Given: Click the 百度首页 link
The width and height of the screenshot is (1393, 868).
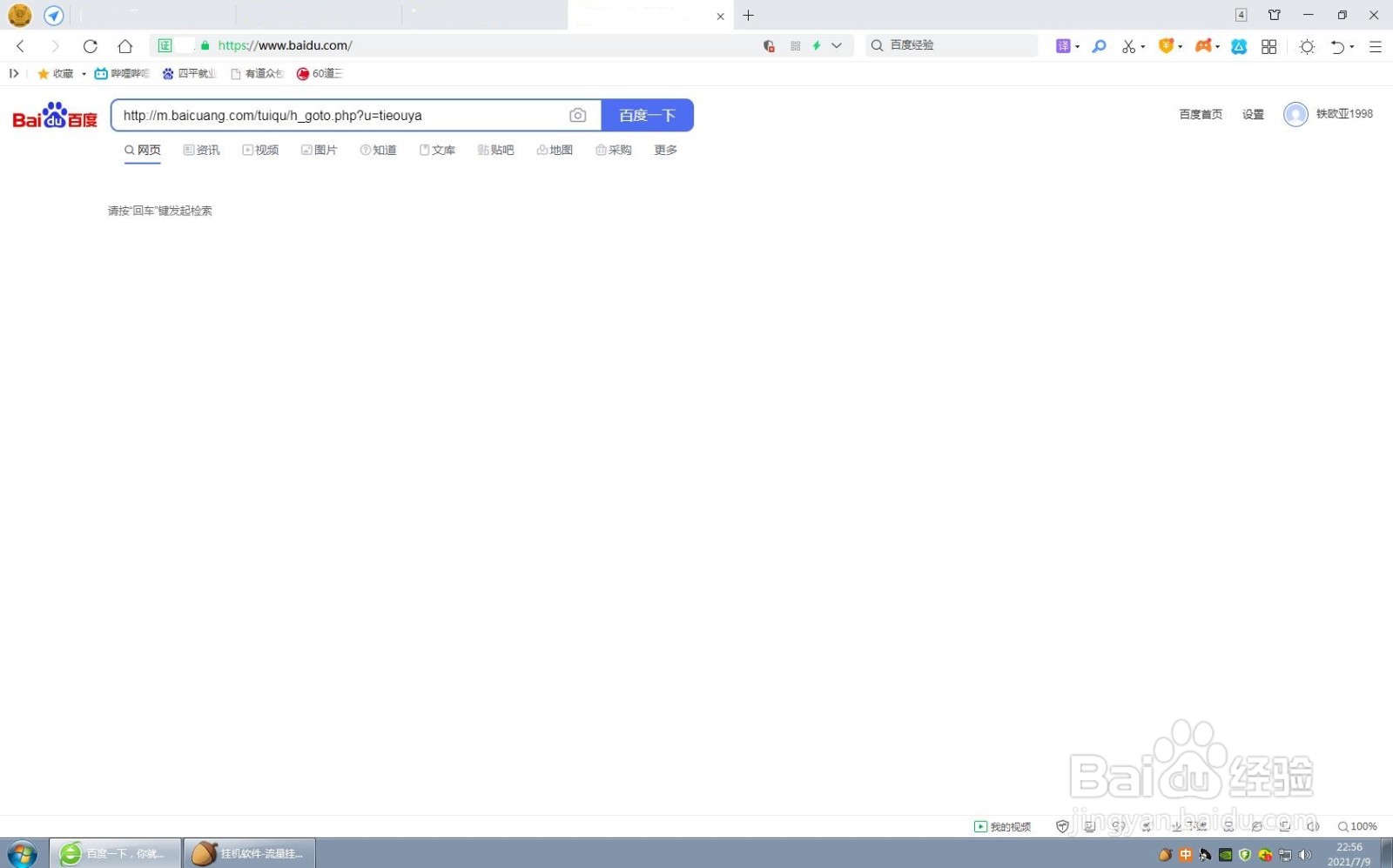Looking at the screenshot, I should point(1201,114).
